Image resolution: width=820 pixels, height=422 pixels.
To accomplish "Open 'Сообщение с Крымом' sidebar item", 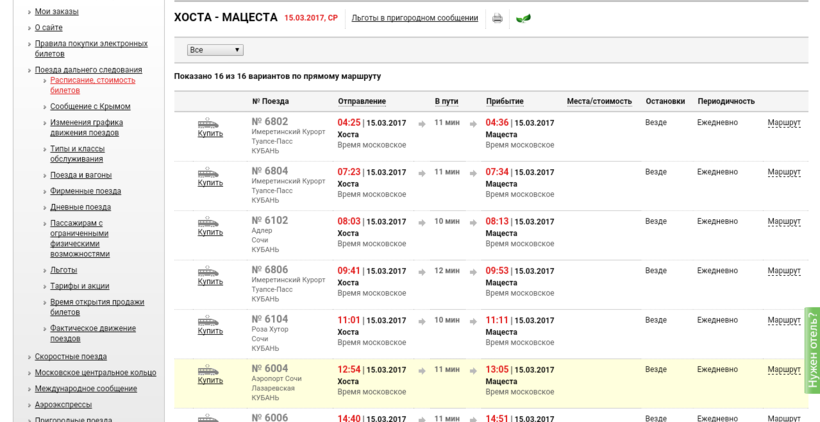I will 90,106.
